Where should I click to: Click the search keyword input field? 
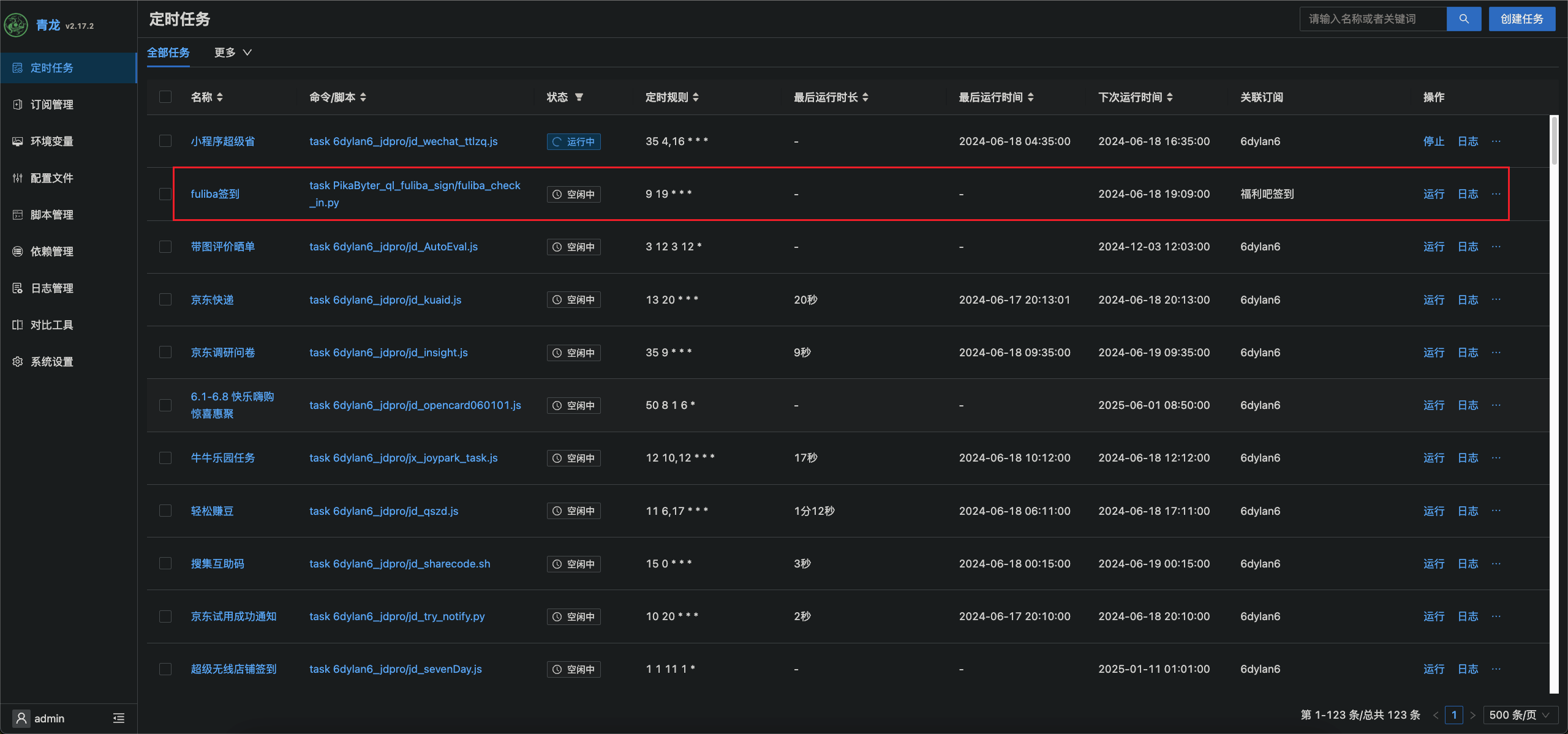tap(1372, 19)
